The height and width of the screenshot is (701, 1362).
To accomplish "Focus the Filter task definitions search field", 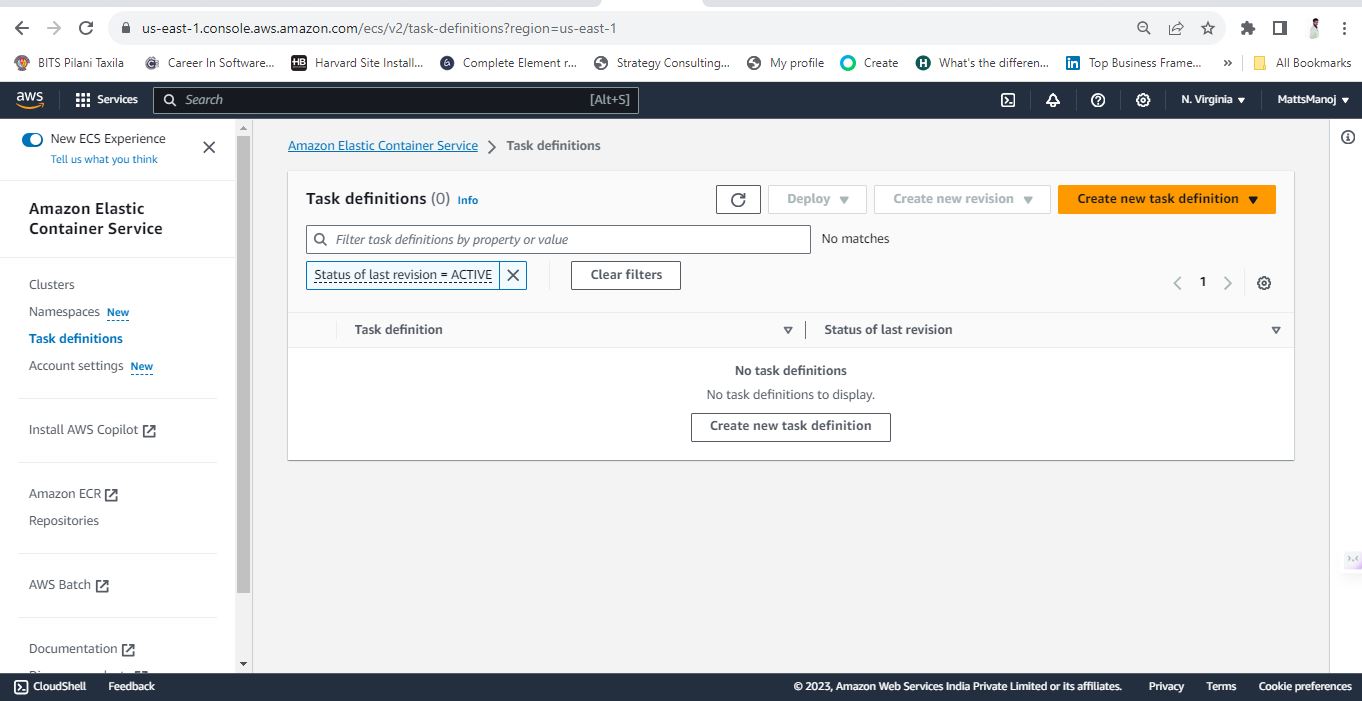I will point(558,239).
